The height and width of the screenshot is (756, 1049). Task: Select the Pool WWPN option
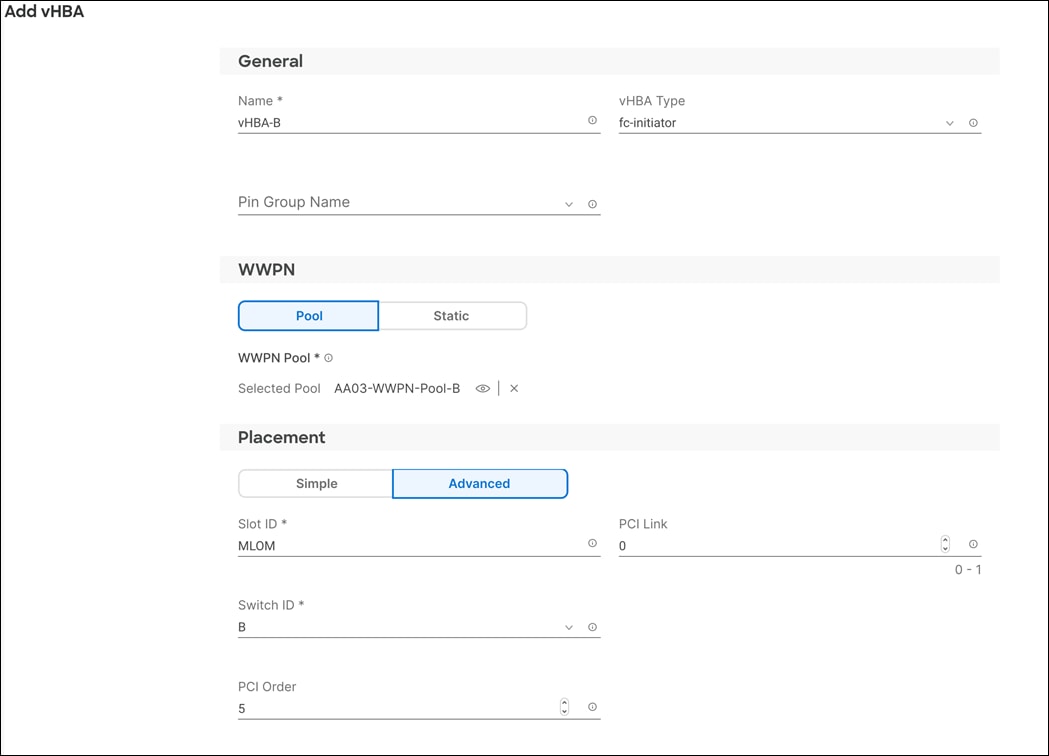308,315
